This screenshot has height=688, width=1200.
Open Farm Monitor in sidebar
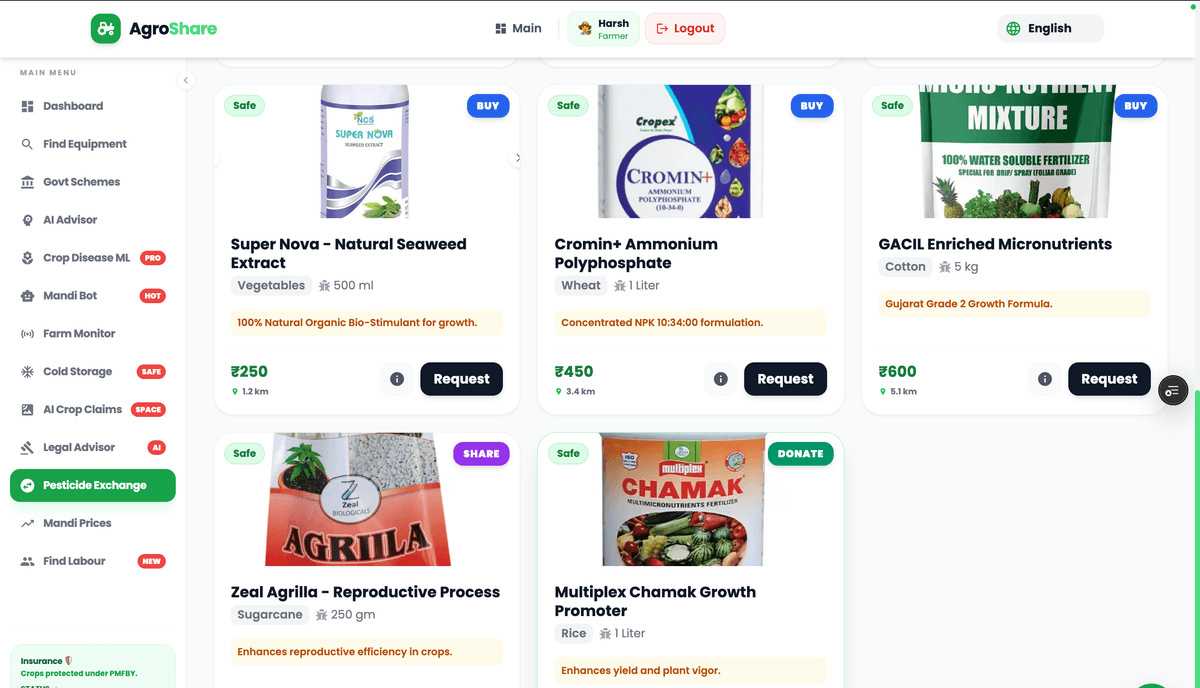pyautogui.click(x=79, y=334)
